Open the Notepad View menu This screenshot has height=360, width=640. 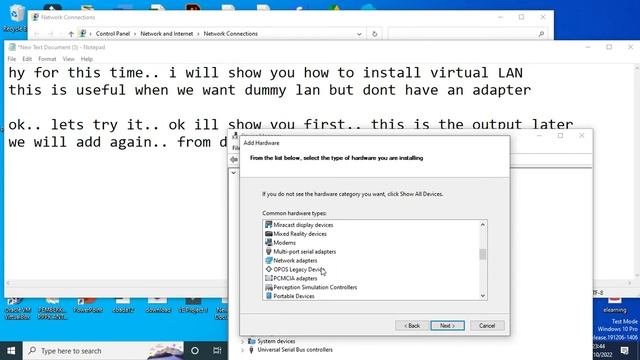pos(68,59)
